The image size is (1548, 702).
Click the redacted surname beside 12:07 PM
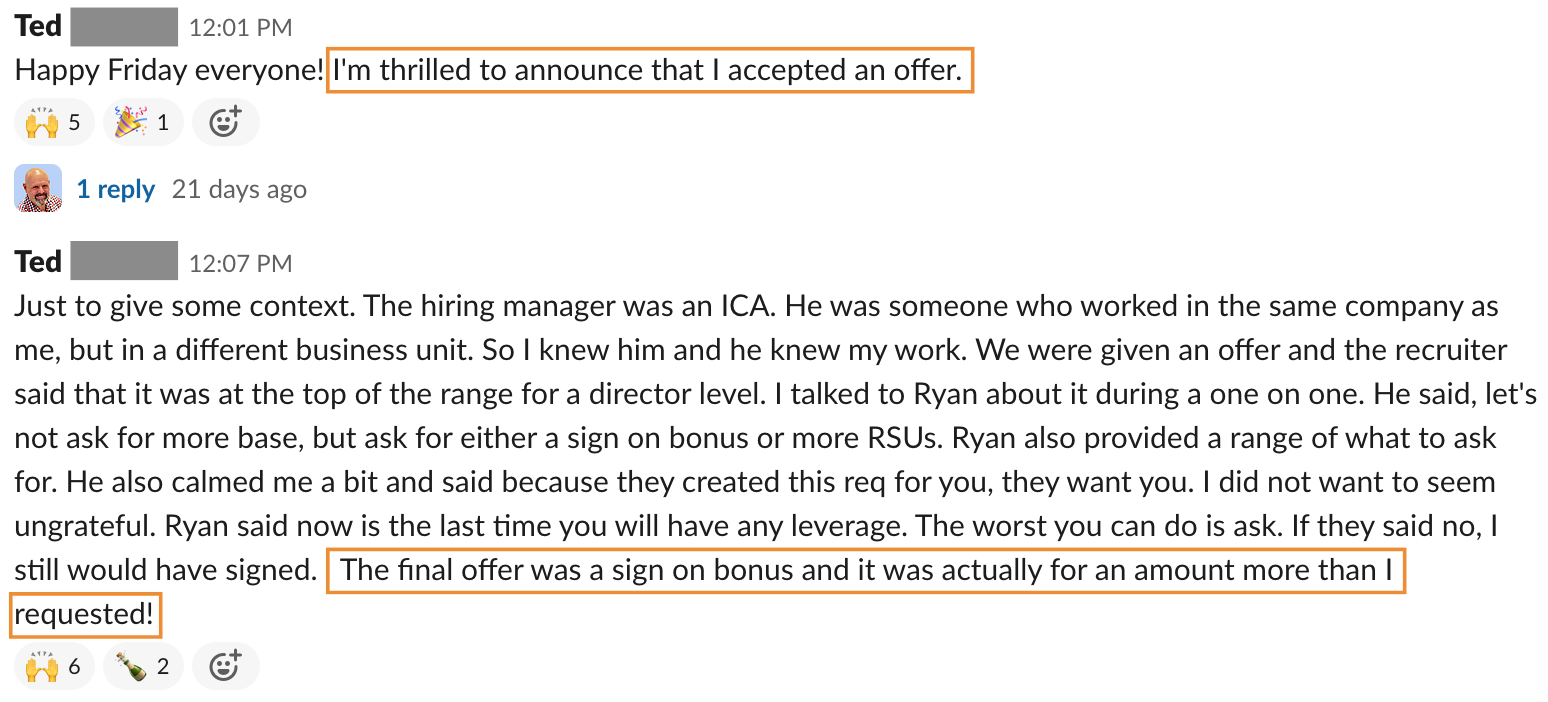[x=124, y=261]
